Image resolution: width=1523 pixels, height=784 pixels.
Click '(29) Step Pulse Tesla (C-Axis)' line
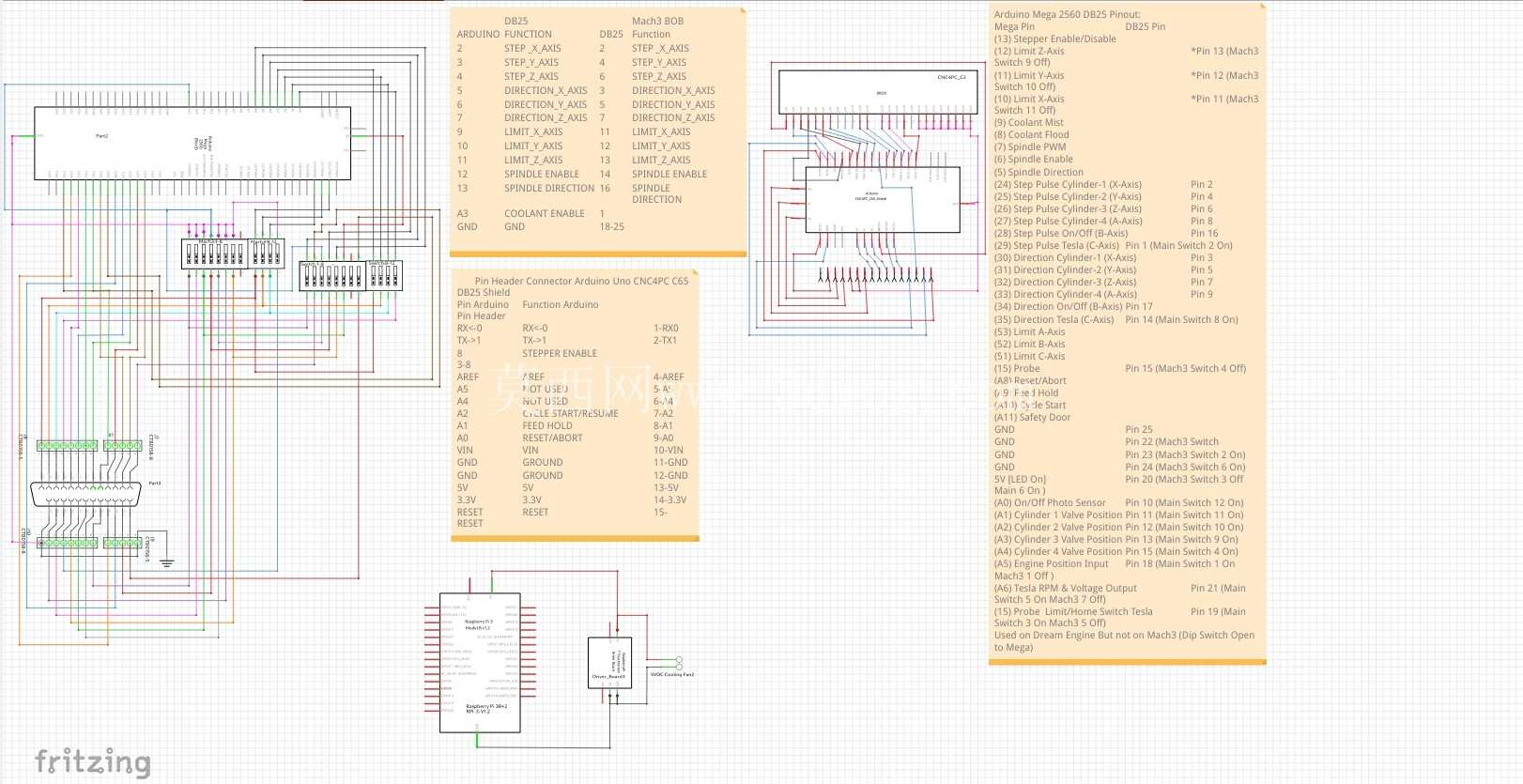[1056, 245]
